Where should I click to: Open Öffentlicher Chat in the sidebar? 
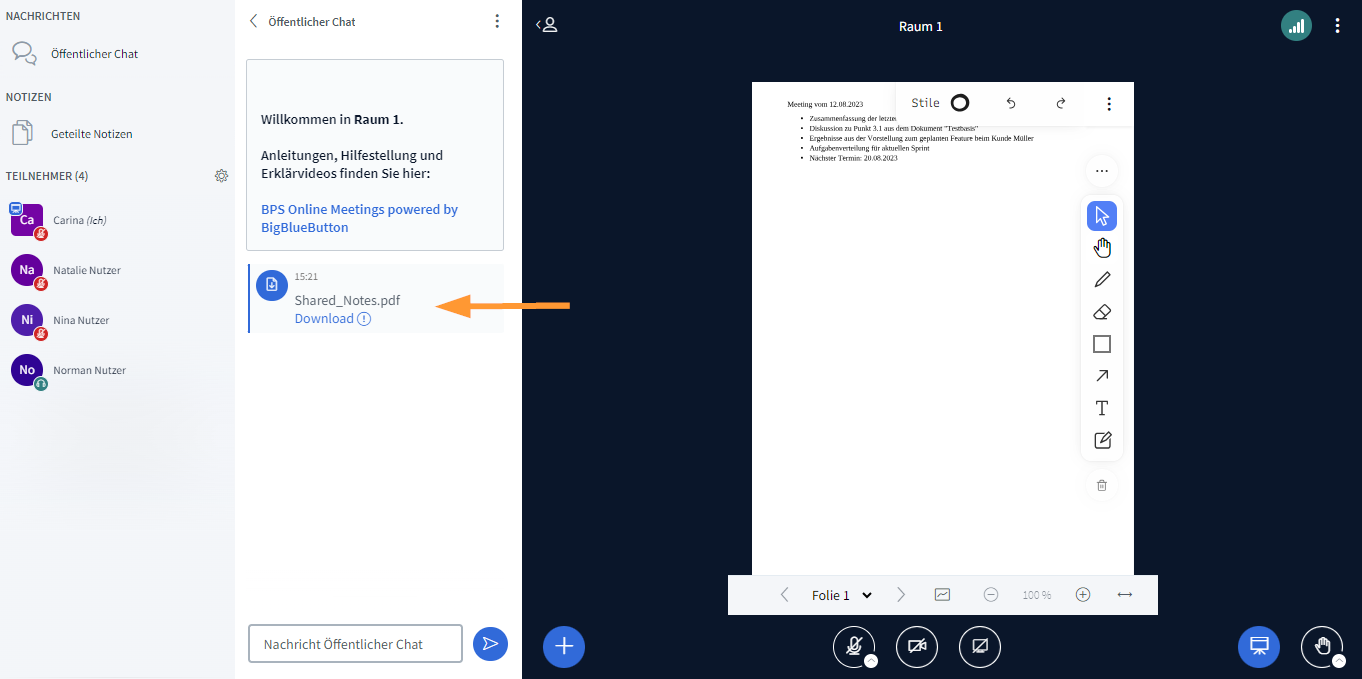94,54
